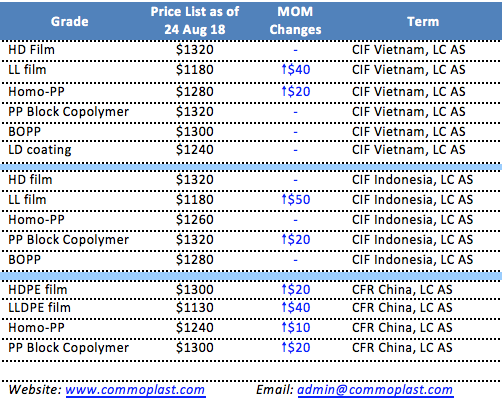Select the HDPE film grade cell

coord(38,290)
